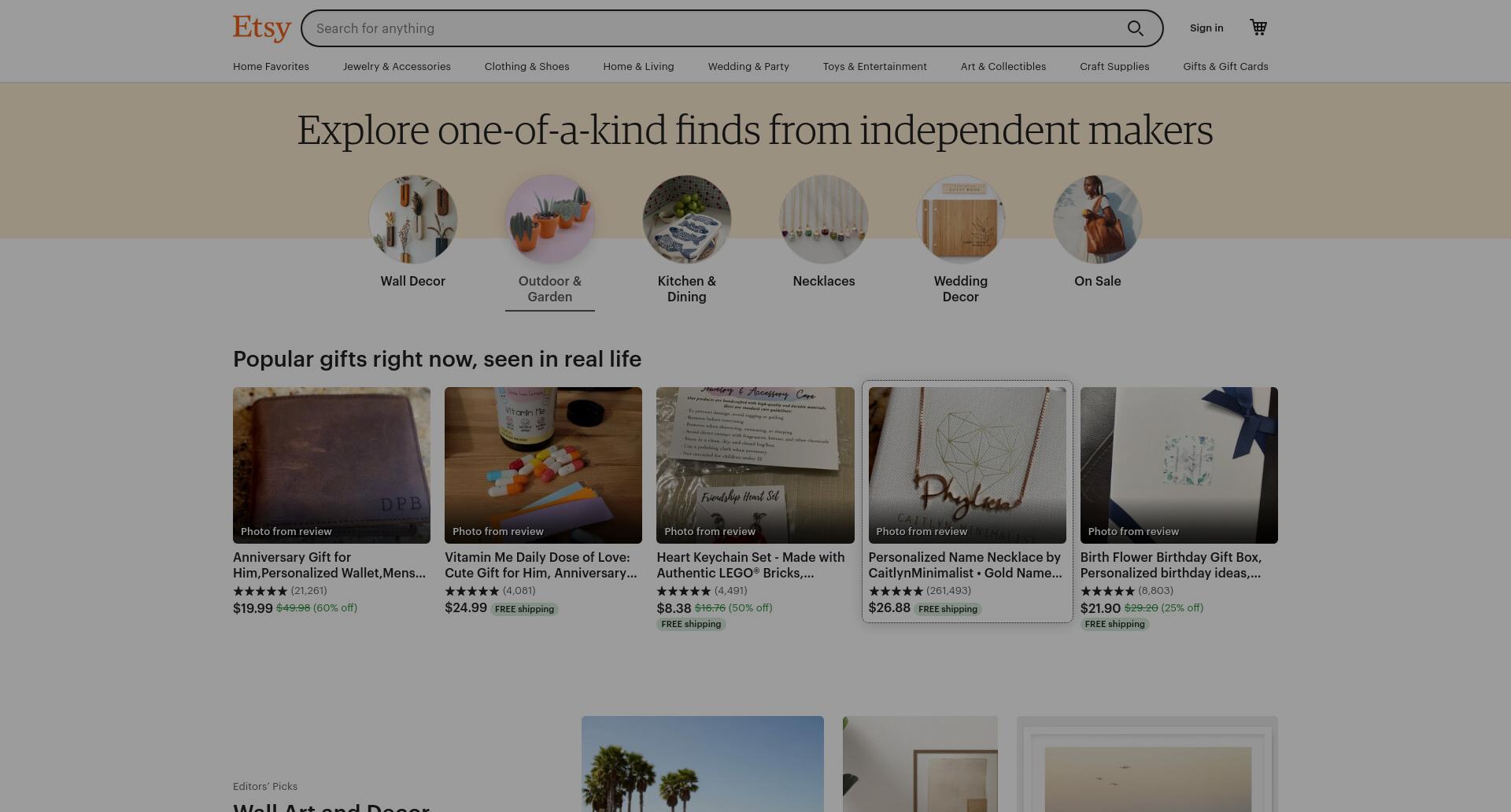View the Heart Keychain Set photo
The height and width of the screenshot is (812, 1511).
pyautogui.click(x=755, y=465)
